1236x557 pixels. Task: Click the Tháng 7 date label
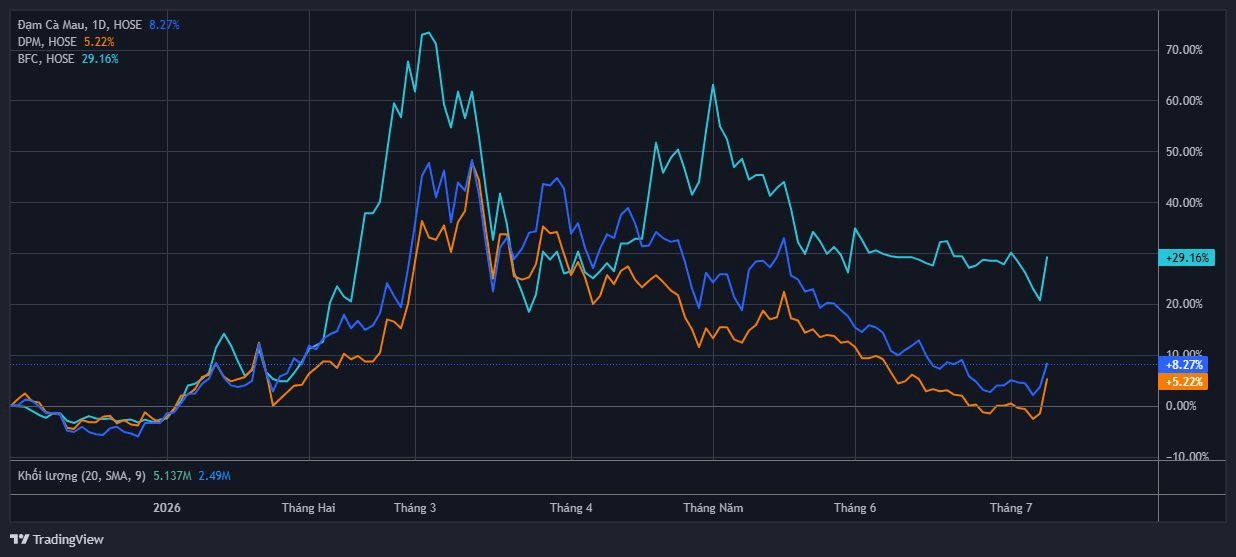tap(1011, 508)
